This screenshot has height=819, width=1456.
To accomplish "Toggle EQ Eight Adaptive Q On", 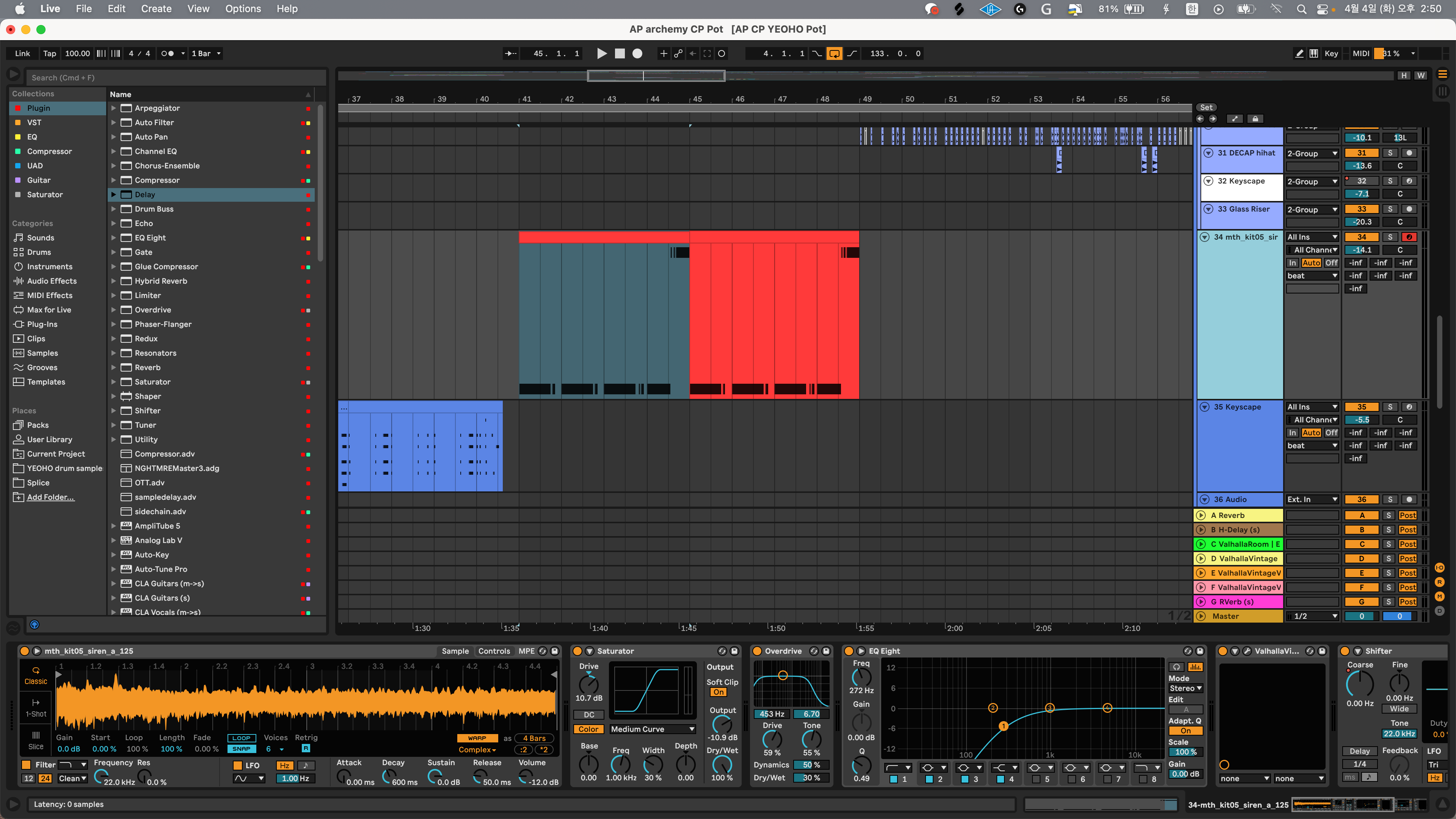I will (1185, 731).
